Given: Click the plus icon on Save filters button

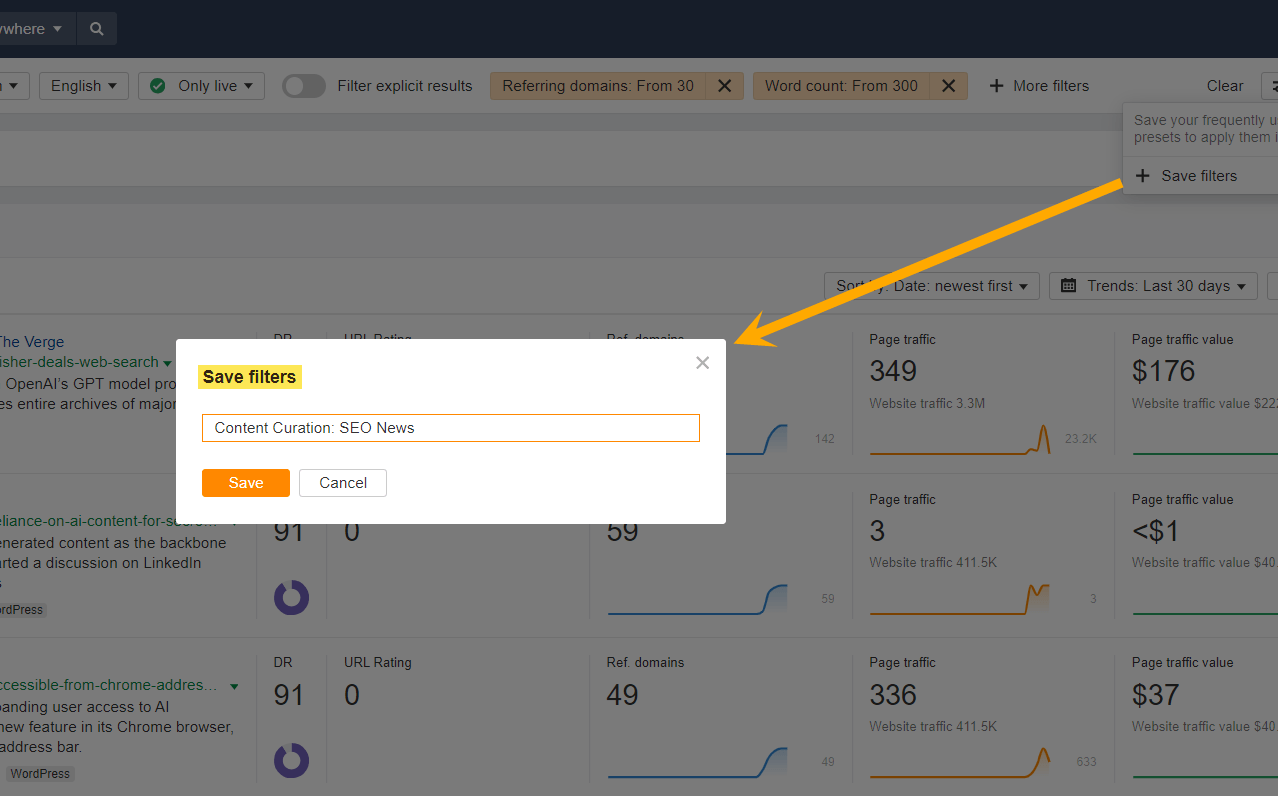Looking at the screenshot, I should pyautogui.click(x=1142, y=175).
